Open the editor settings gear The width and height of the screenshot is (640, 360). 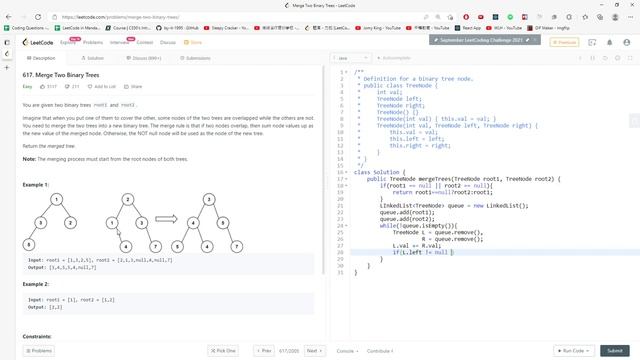click(618, 58)
